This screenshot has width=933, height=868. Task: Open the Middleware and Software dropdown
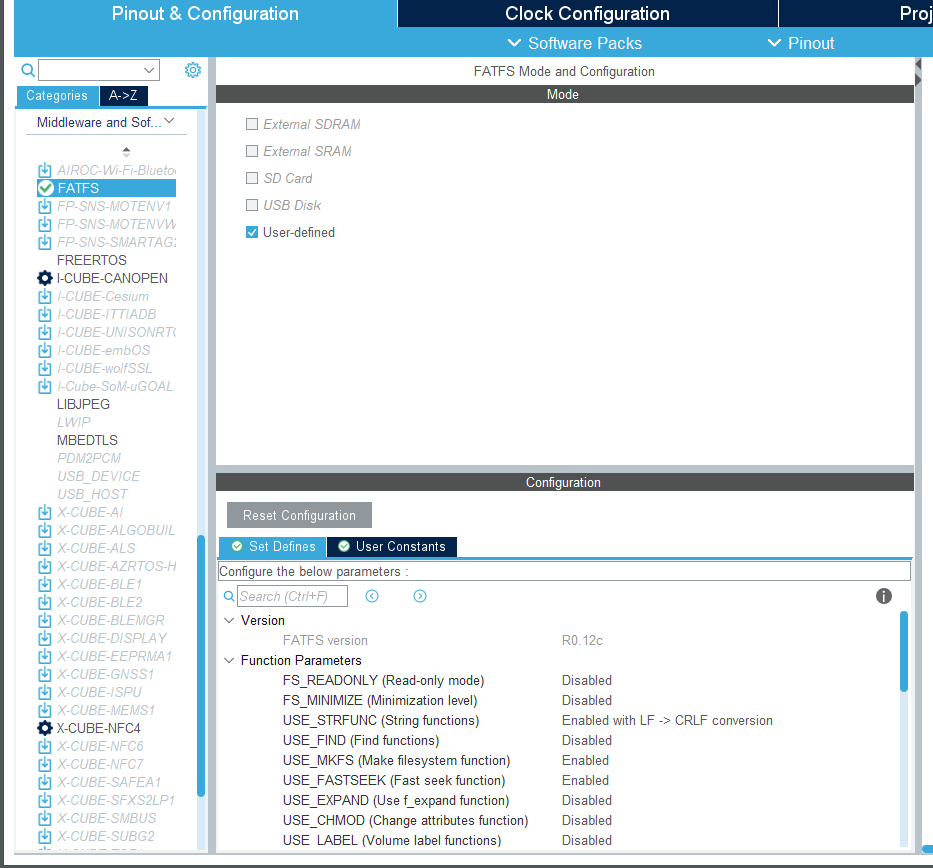pos(105,122)
